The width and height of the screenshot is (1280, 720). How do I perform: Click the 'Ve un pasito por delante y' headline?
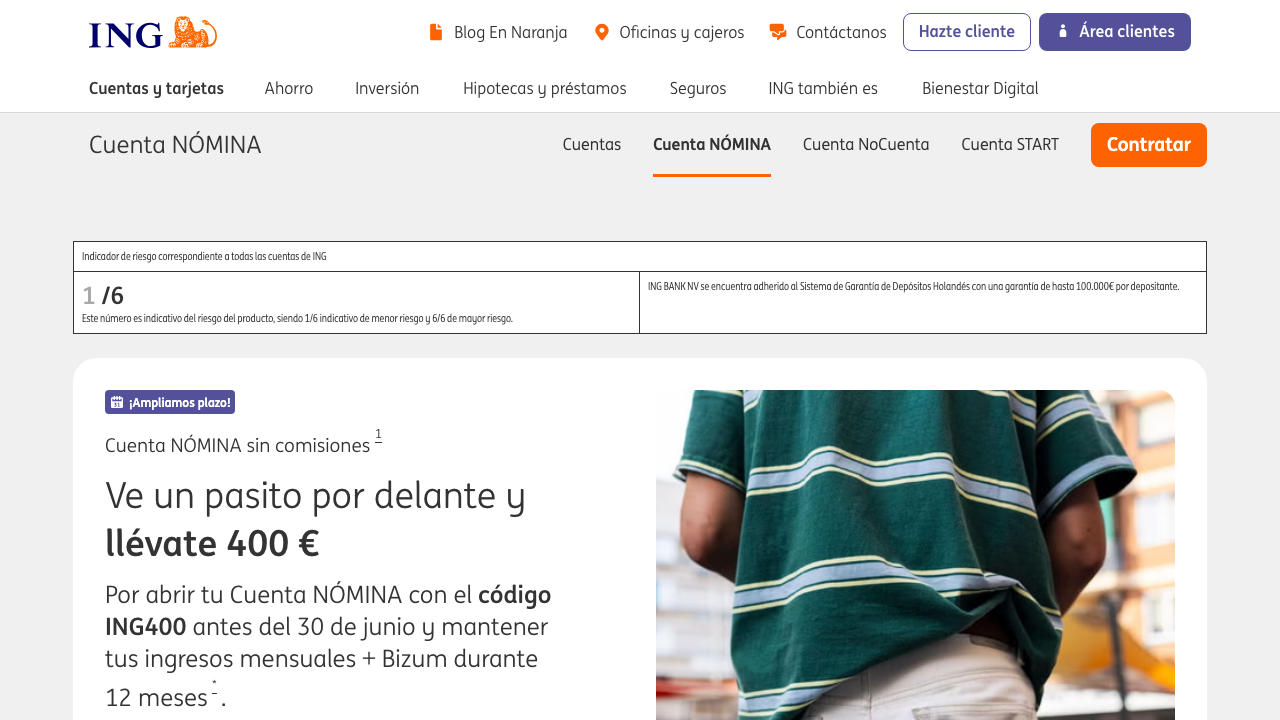315,495
